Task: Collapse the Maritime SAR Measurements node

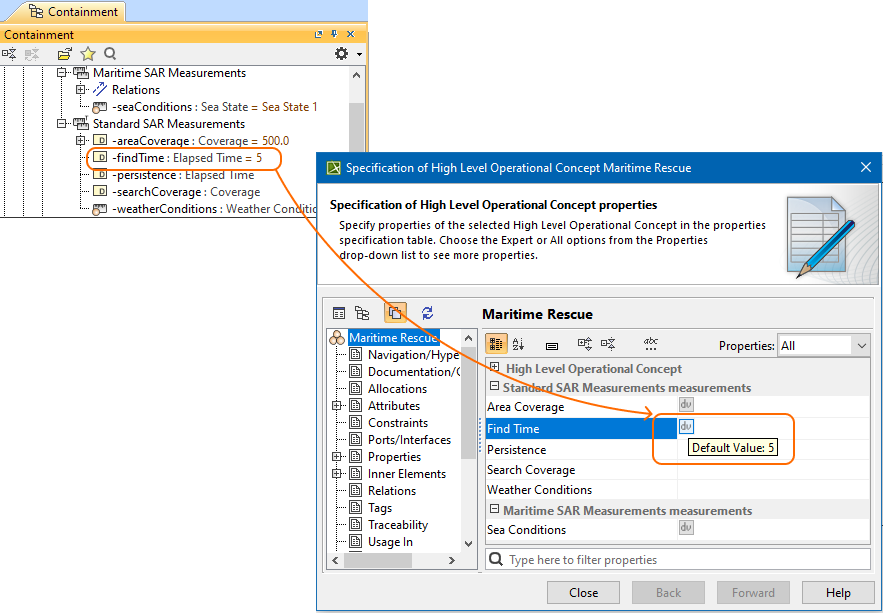Action: [x=61, y=73]
